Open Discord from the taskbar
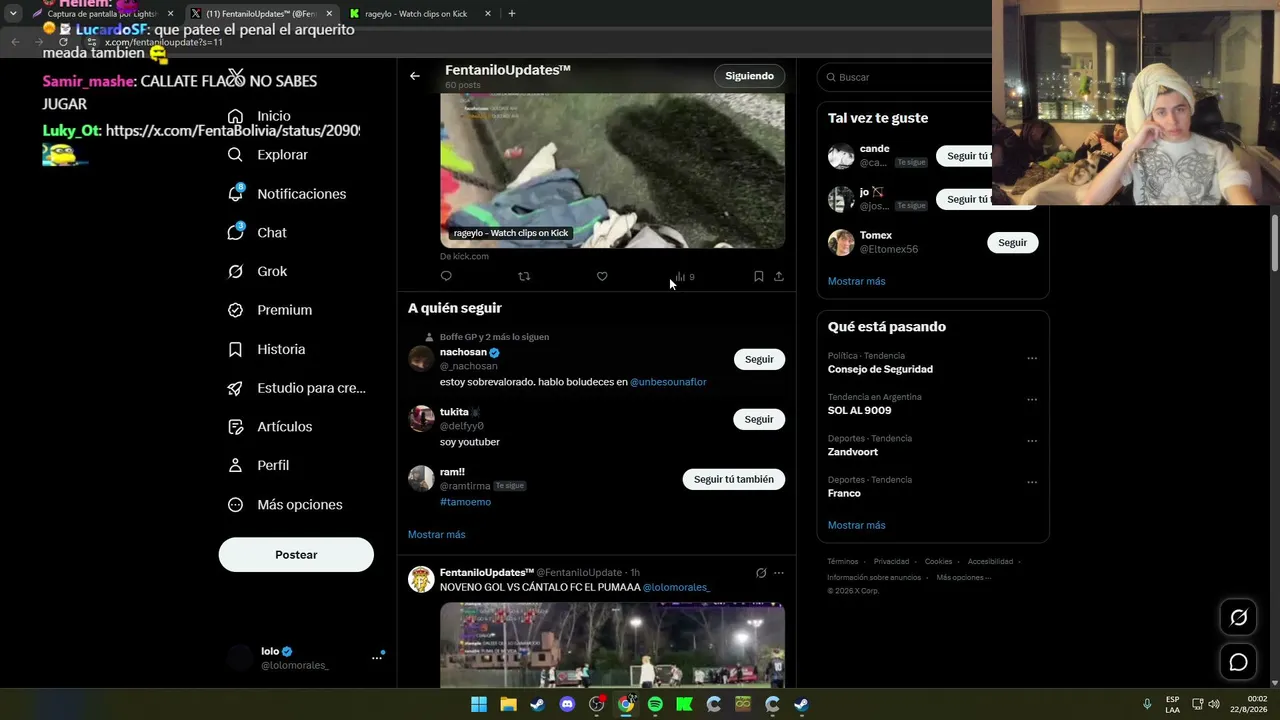Screen dimensions: 1280x720 click(568, 704)
